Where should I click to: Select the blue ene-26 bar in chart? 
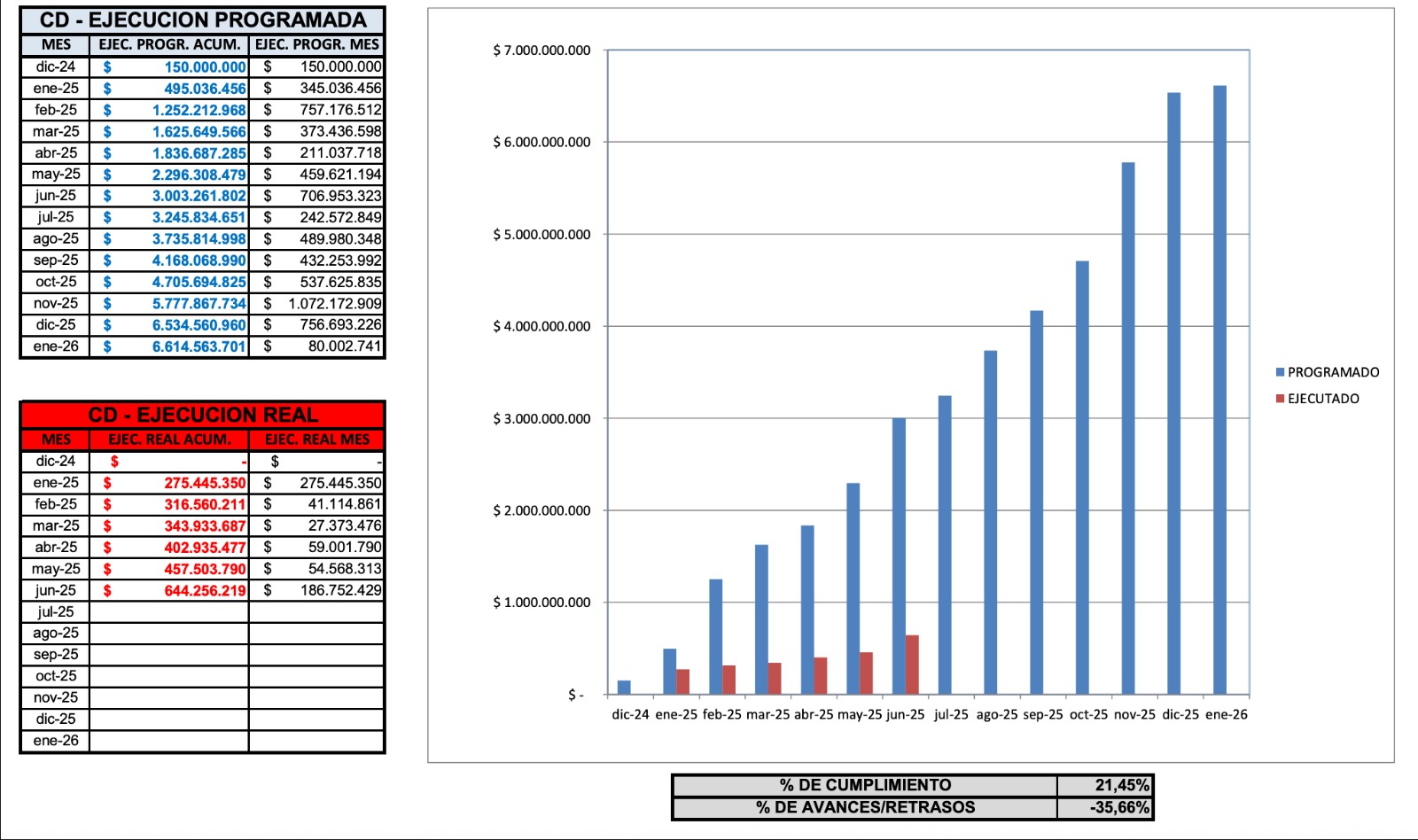tap(1219, 390)
